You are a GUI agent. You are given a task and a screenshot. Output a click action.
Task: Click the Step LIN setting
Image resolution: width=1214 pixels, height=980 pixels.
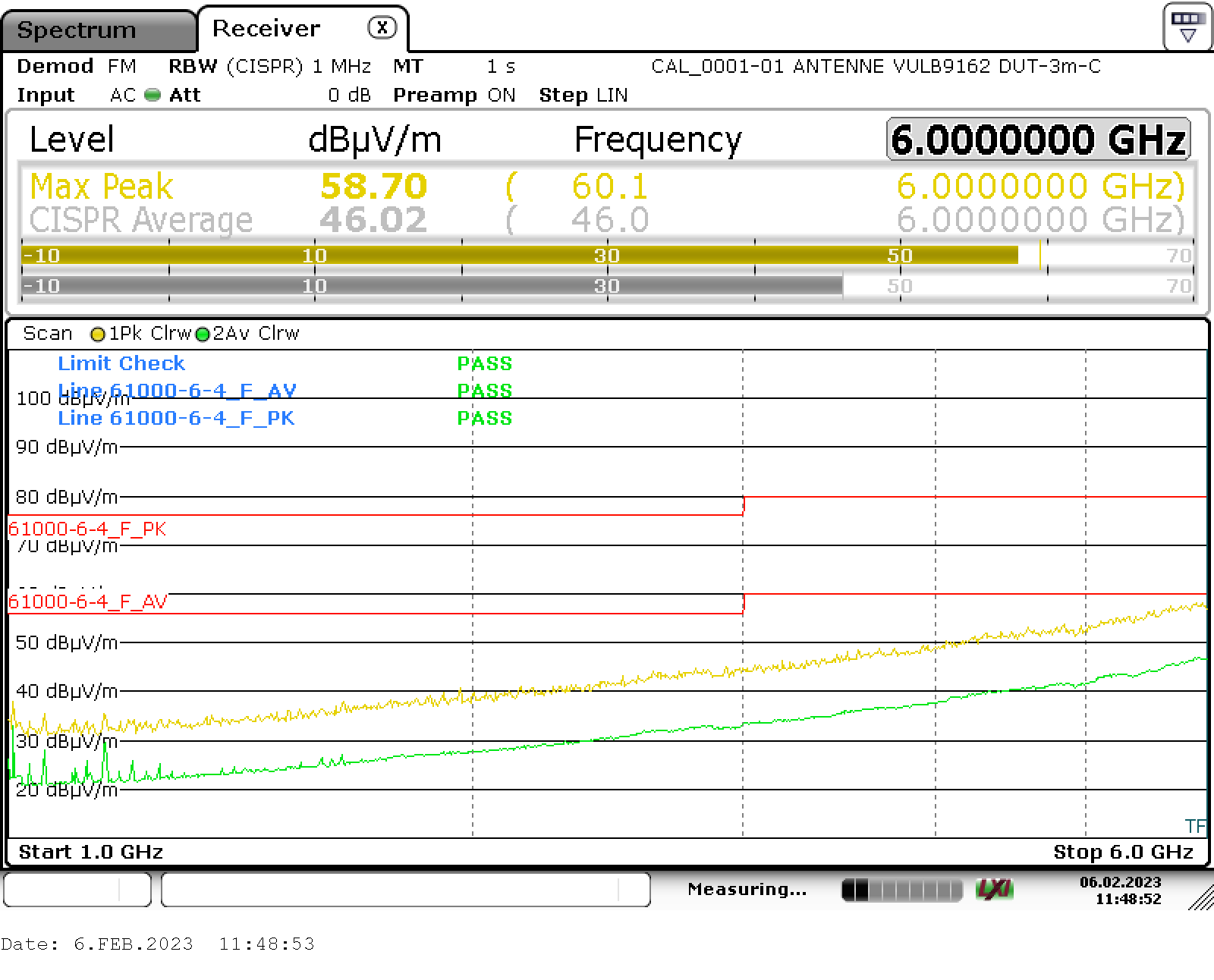[583, 95]
